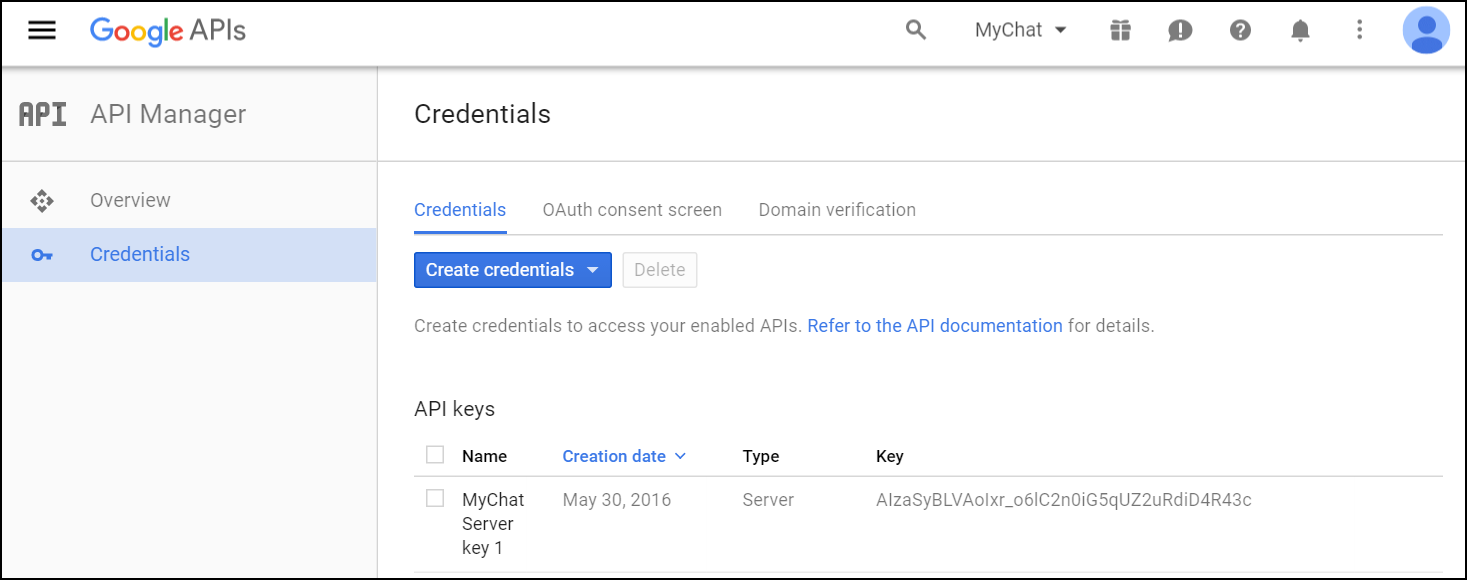Click the API Manager logo icon
1467x580 pixels.
43,115
